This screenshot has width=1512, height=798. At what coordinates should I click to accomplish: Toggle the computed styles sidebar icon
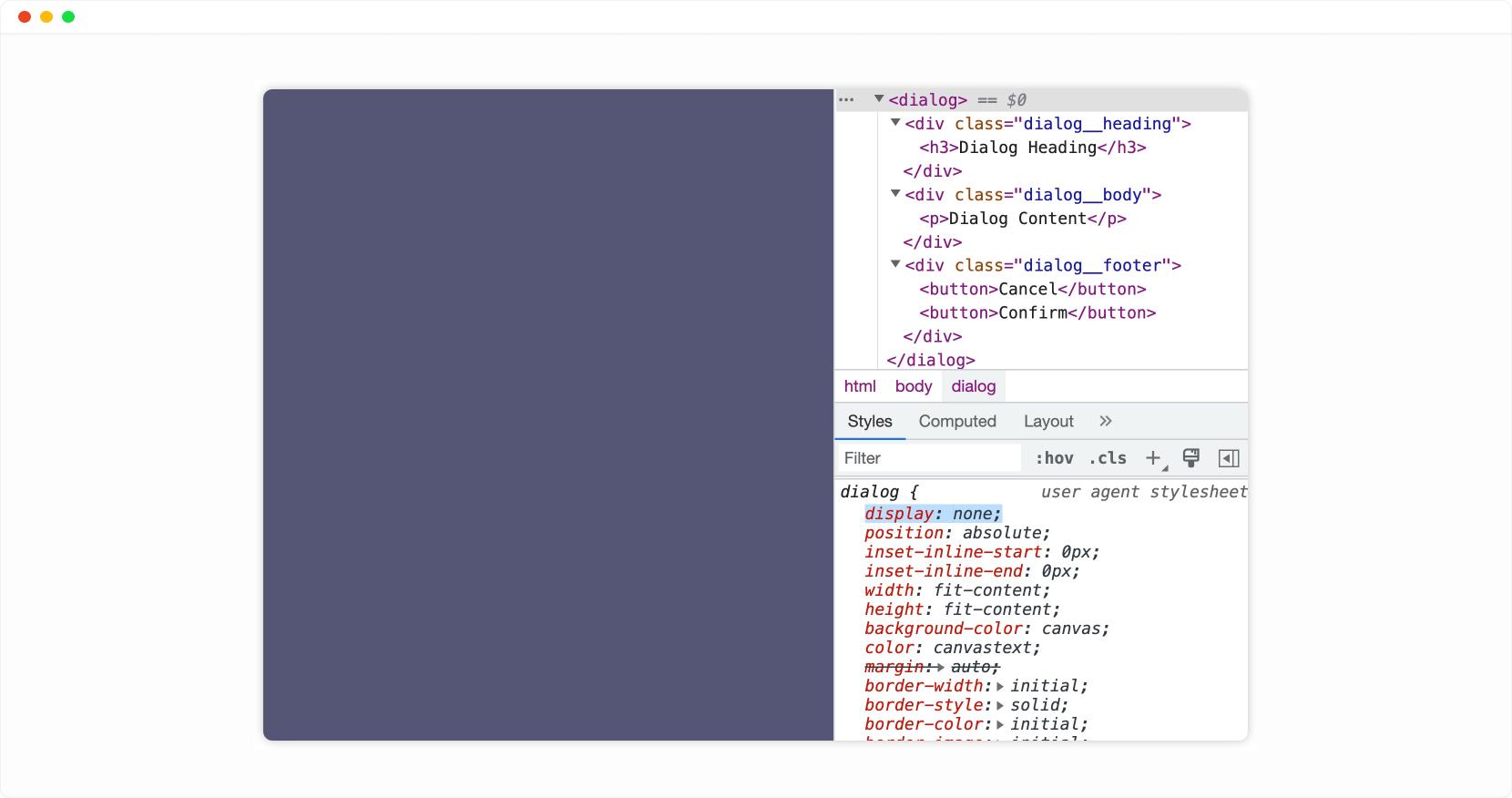(x=1229, y=458)
